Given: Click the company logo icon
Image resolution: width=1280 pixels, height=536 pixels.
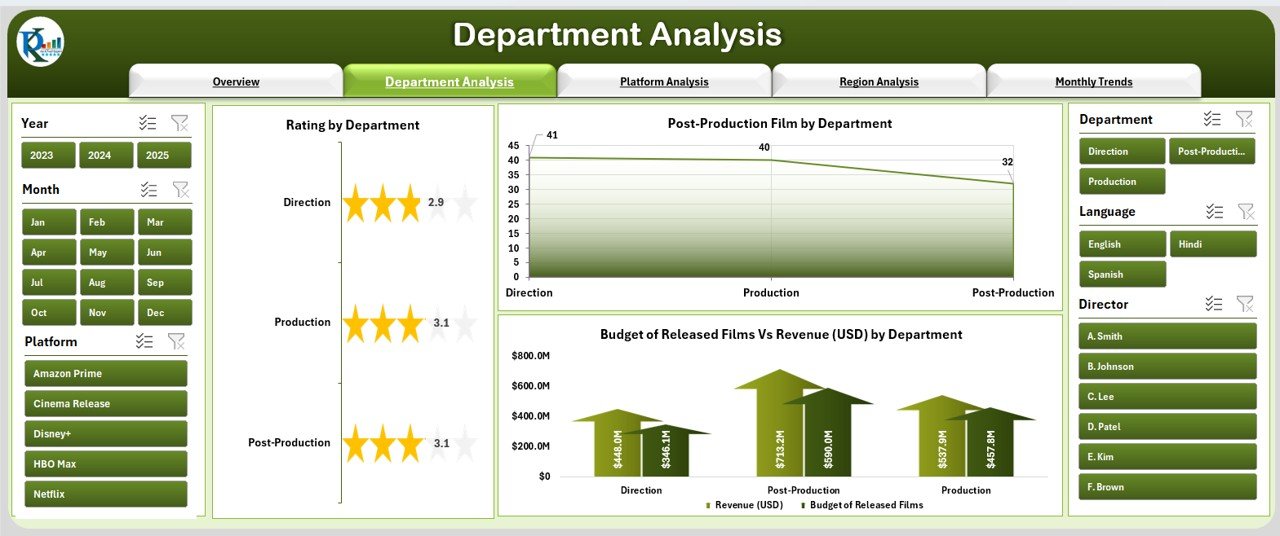Looking at the screenshot, I should coord(40,42).
